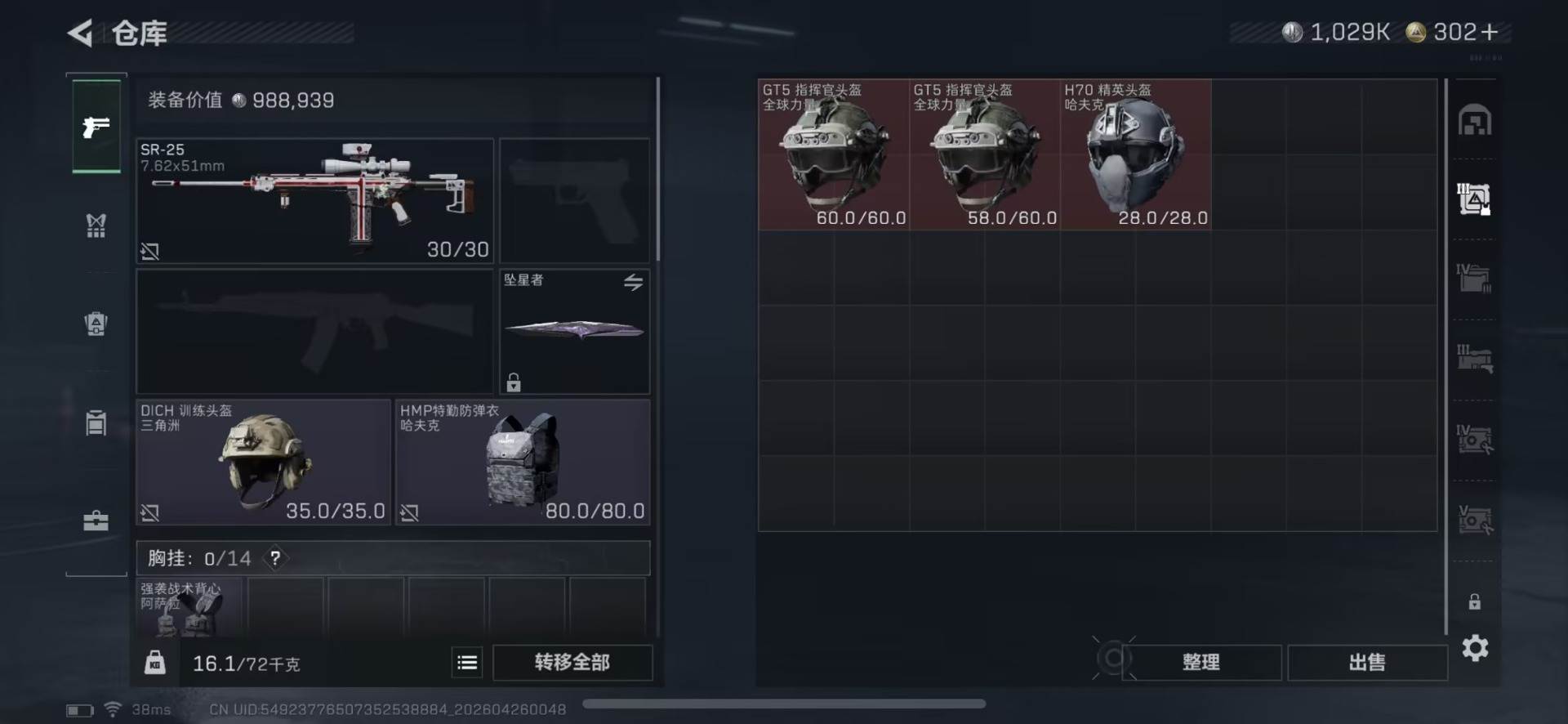Select the briefcase category in the sidebar
This screenshot has height=724, width=1568.
tap(96, 521)
